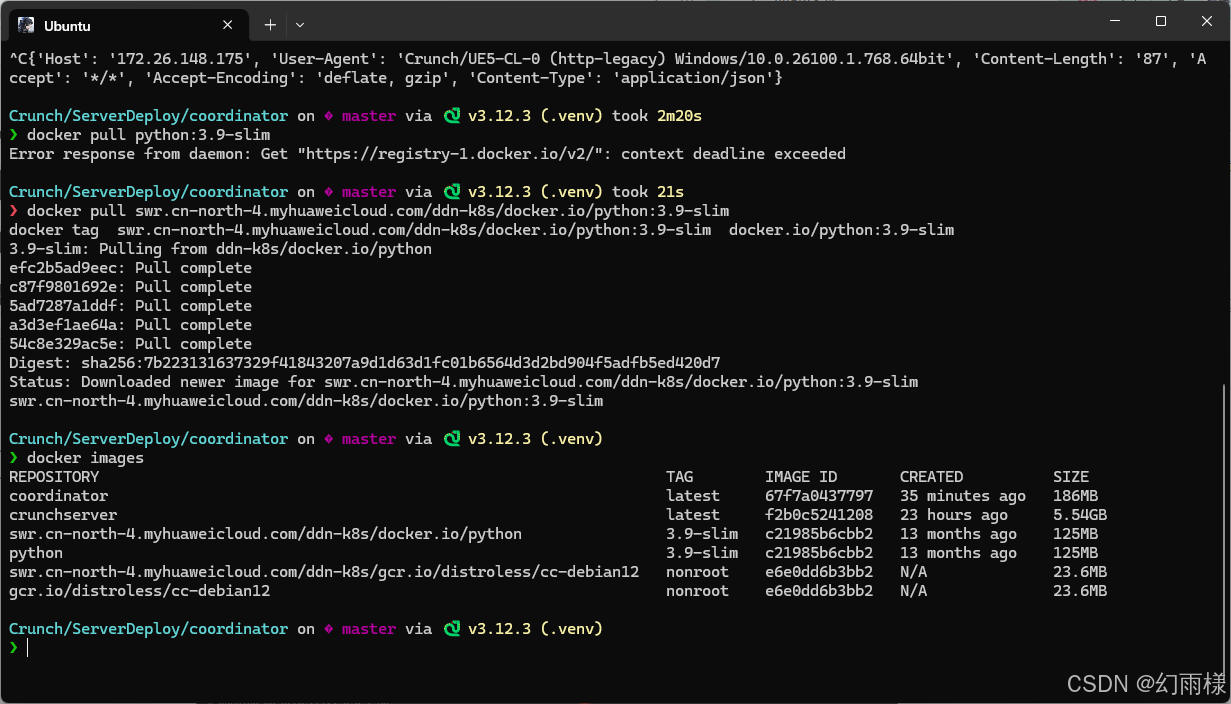Click the docker pull huaweicloud command line
This screenshot has height=704, width=1231.
tap(378, 211)
